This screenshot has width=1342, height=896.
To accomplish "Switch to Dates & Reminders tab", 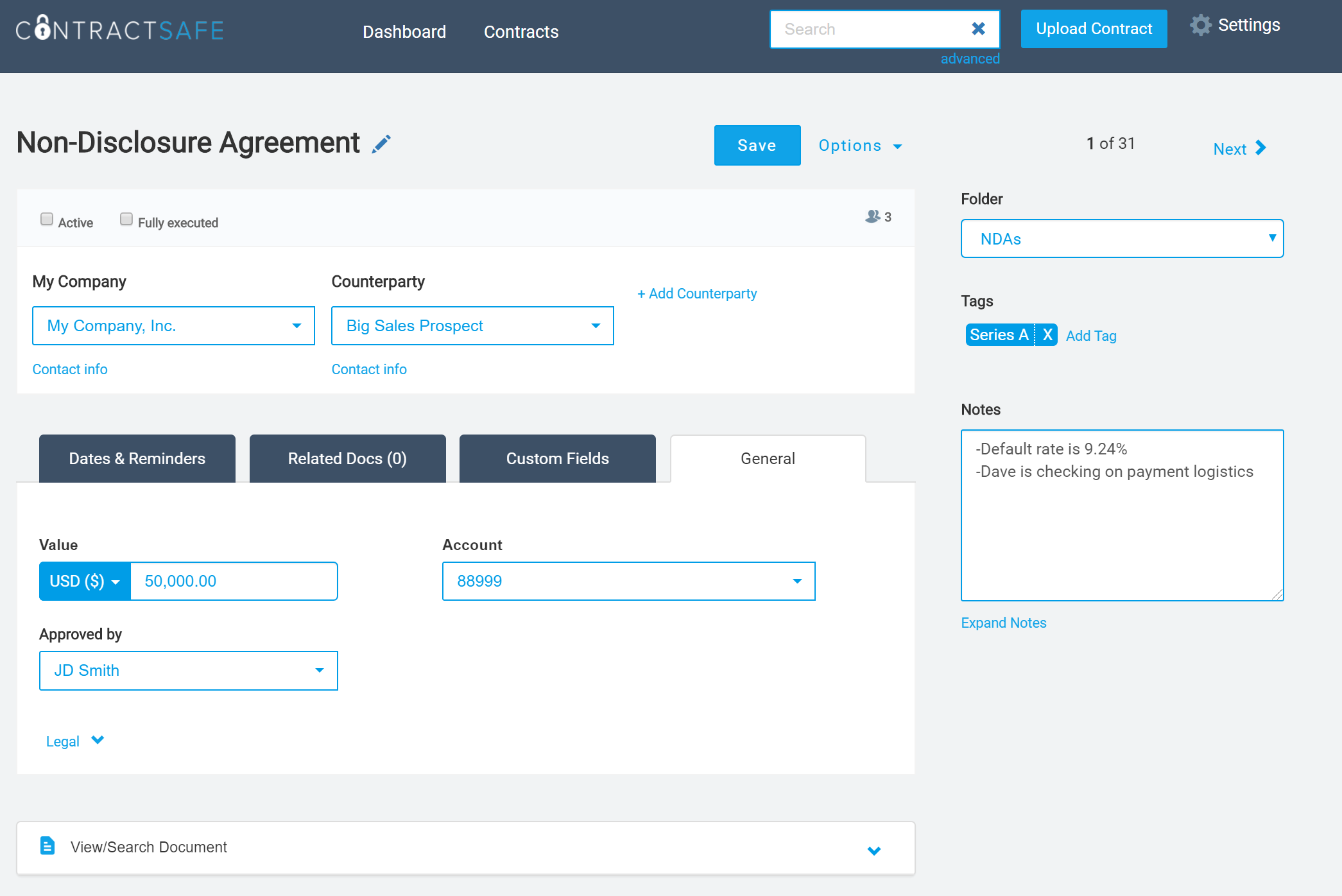I will click(x=137, y=458).
